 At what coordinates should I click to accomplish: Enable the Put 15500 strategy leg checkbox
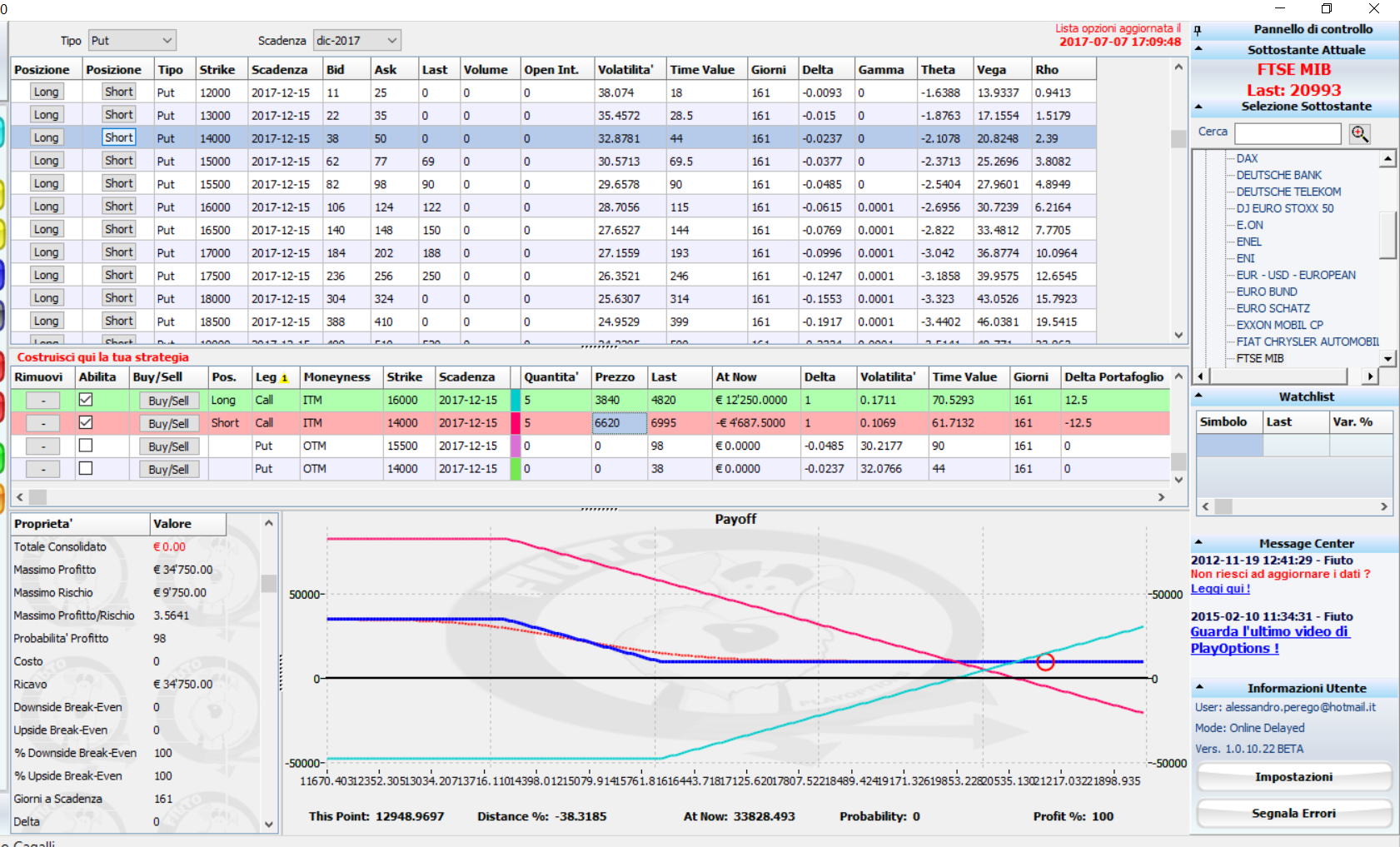(x=85, y=446)
